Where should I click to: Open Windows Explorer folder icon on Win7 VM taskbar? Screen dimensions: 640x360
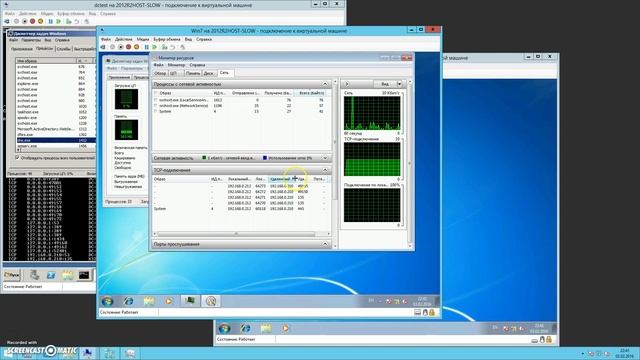tap(149, 301)
